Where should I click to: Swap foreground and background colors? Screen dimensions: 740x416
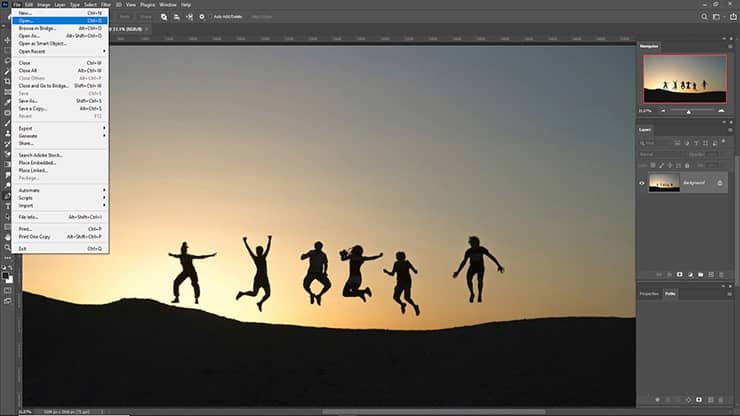point(10,268)
